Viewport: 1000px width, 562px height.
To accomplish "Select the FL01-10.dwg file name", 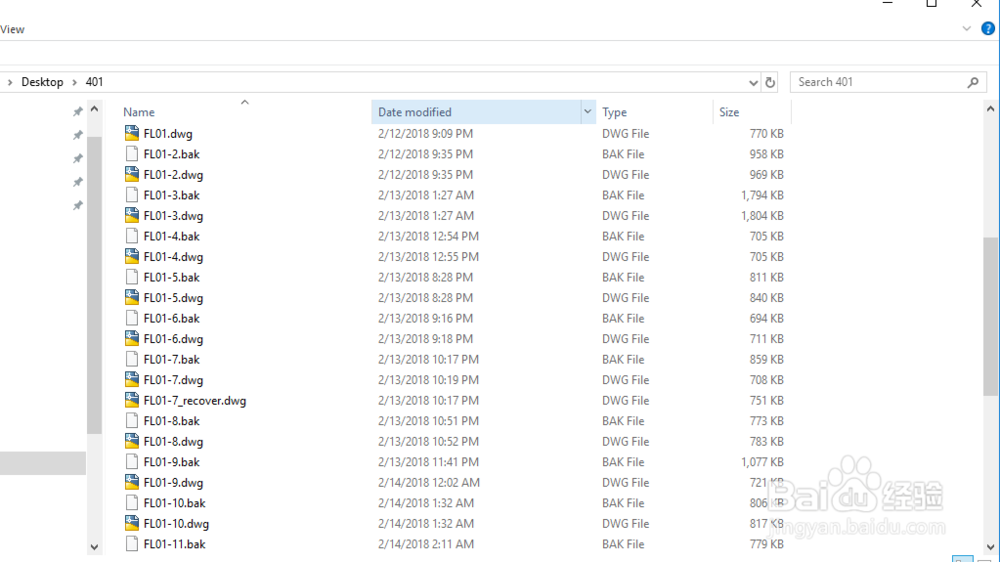I will pyautogui.click(x=176, y=524).
